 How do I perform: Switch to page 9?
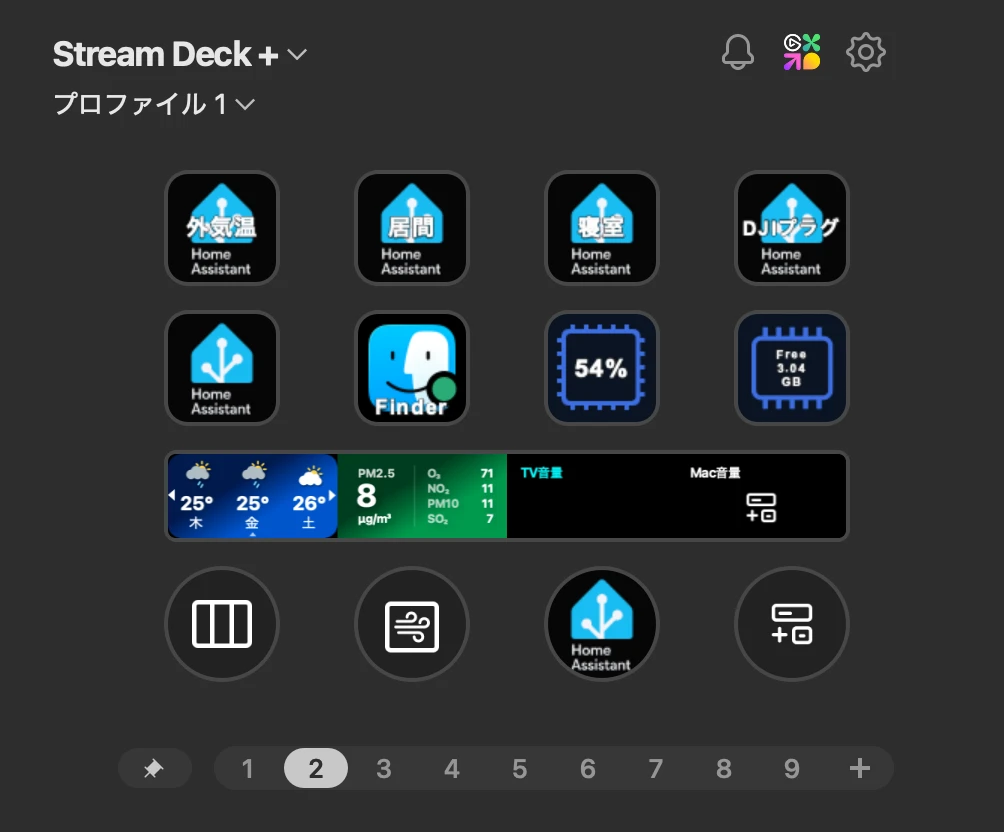791,768
